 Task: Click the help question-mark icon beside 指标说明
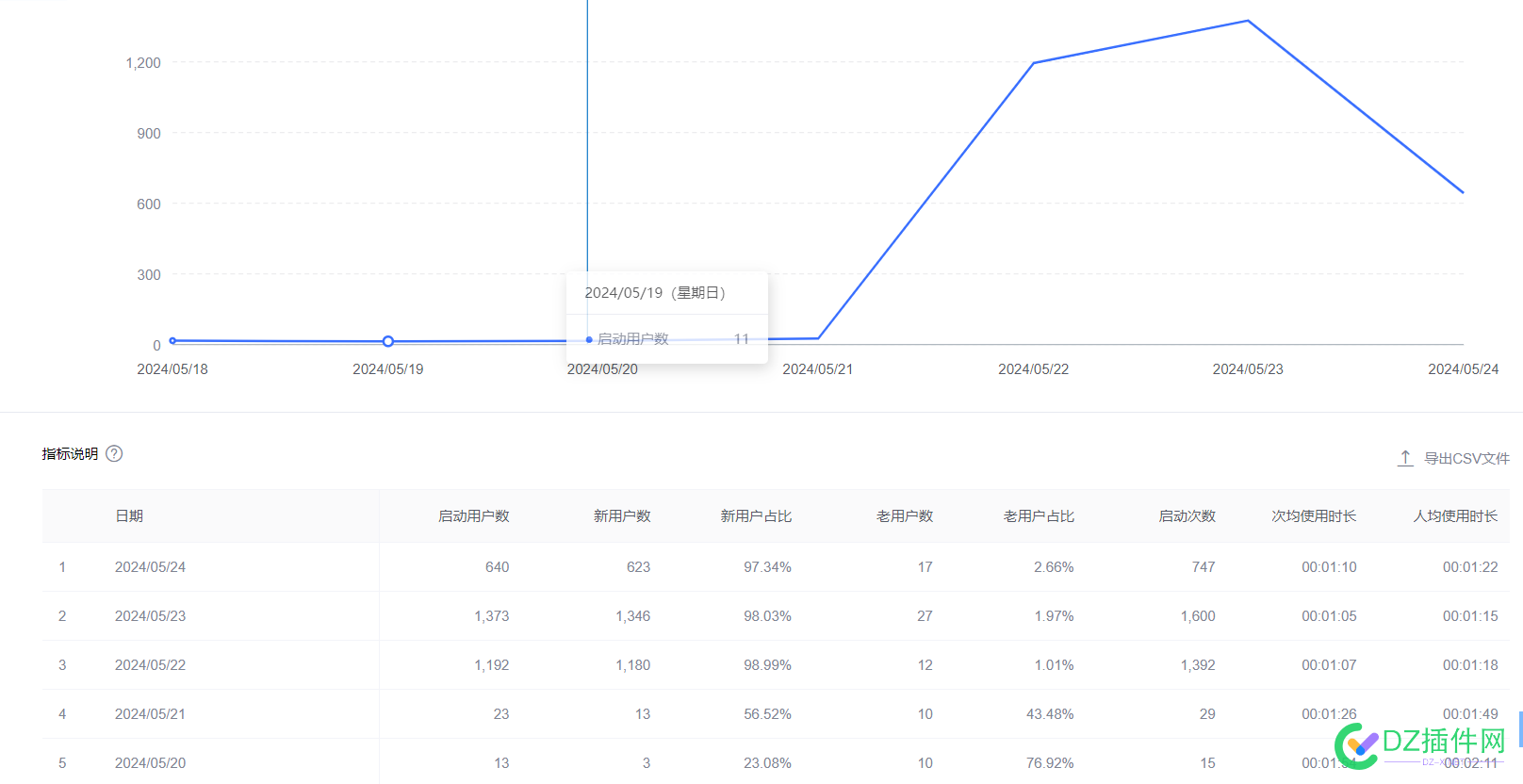(114, 453)
